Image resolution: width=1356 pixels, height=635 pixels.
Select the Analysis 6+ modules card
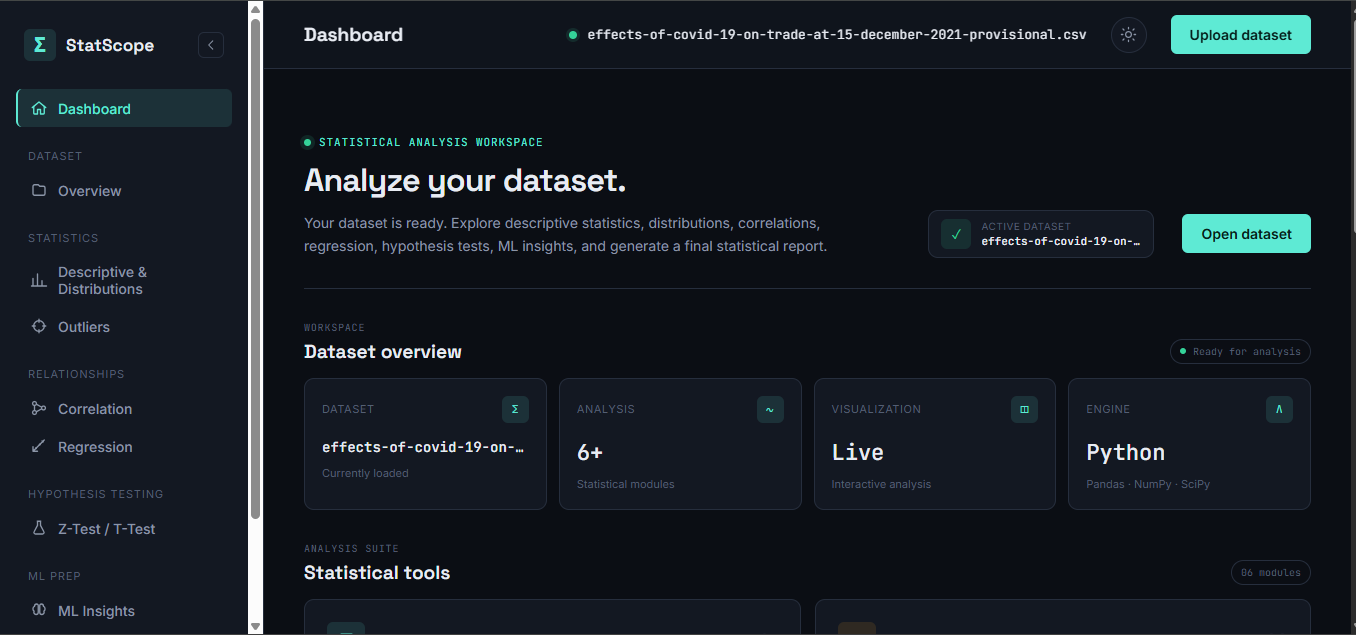pyautogui.click(x=680, y=444)
